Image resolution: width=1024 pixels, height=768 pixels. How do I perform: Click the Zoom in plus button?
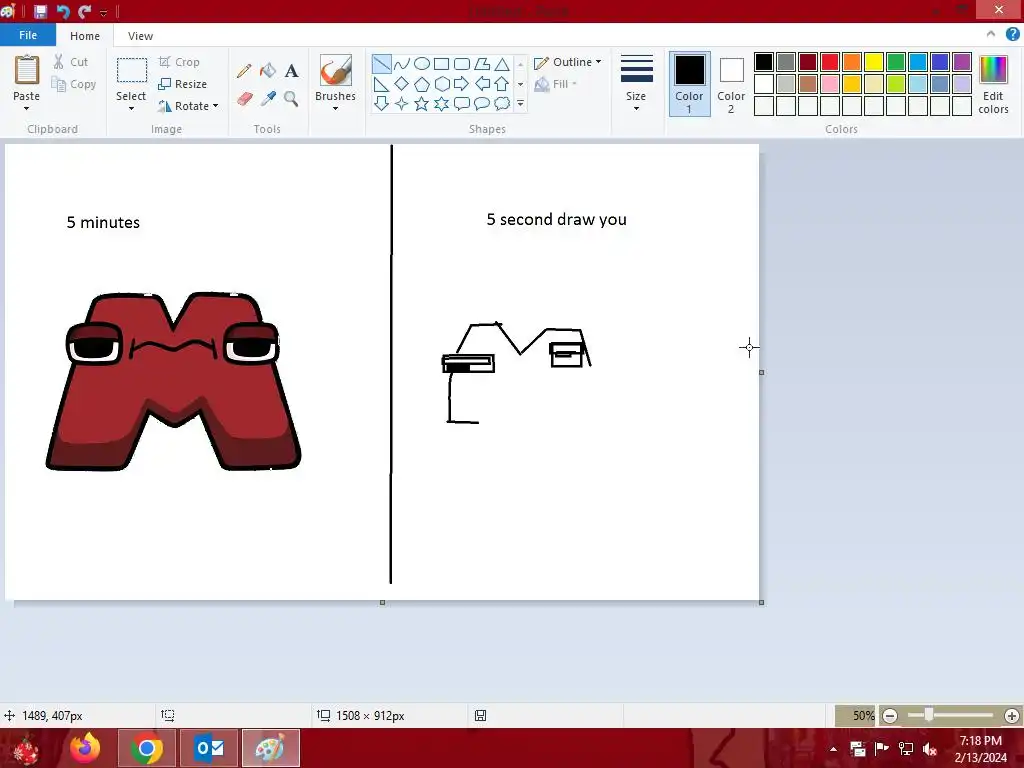click(x=1012, y=716)
